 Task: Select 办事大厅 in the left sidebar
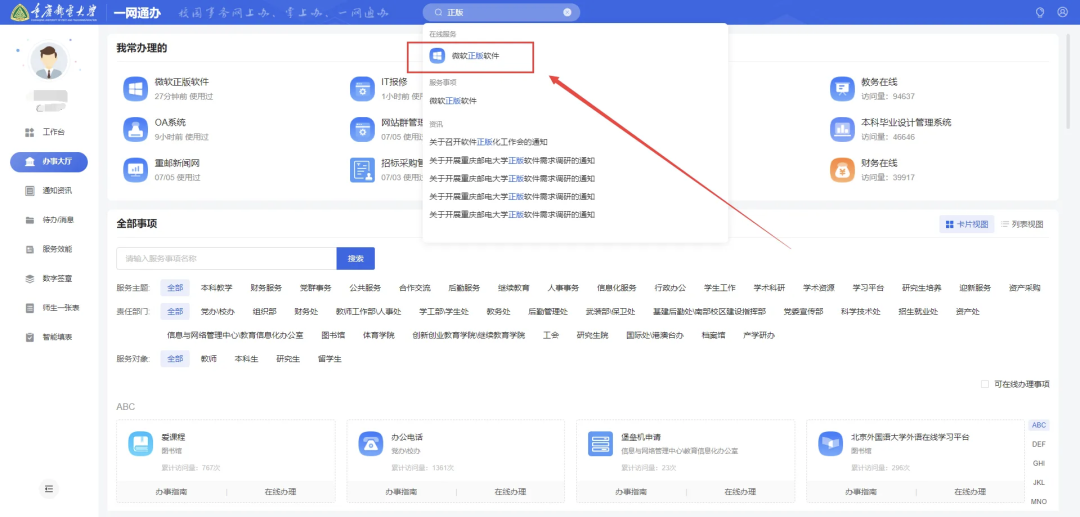click(x=49, y=162)
